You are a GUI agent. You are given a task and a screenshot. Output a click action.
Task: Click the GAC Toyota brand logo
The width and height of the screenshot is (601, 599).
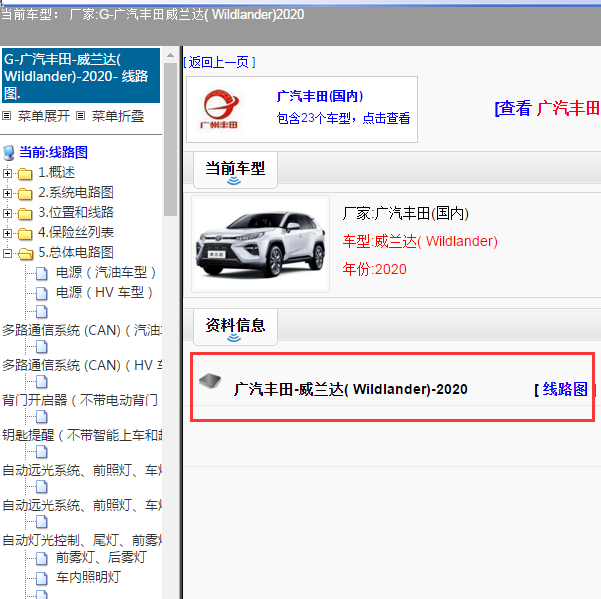pos(220,109)
